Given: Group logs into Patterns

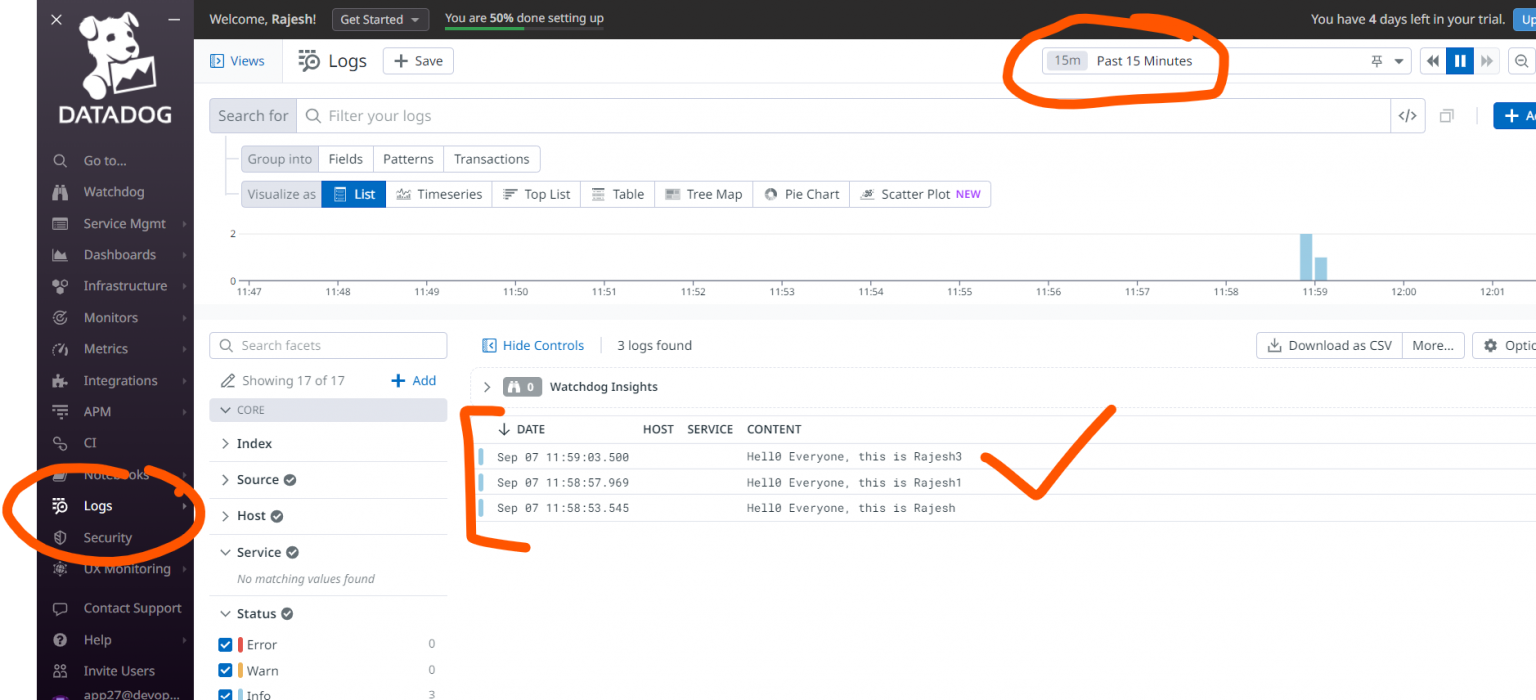Looking at the screenshot, I should (408, 159).
